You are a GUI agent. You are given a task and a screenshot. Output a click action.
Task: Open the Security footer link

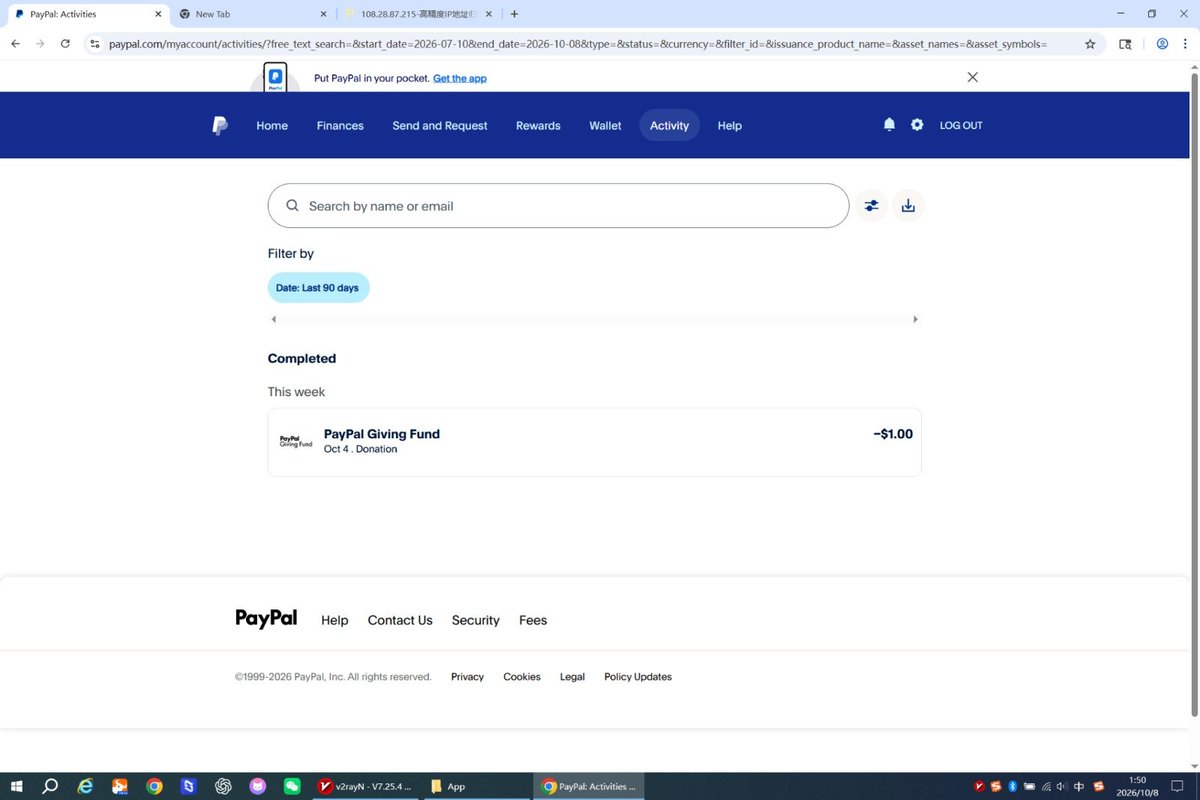475,620
